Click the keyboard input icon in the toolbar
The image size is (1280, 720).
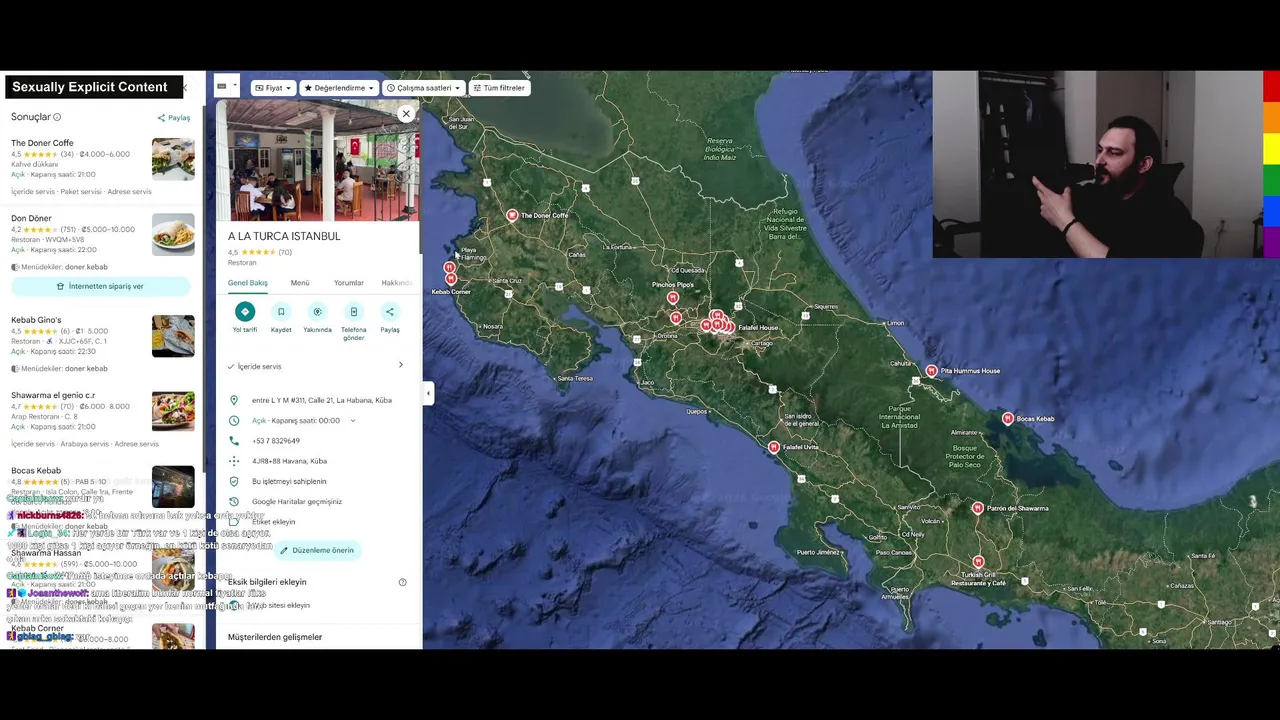[x=222, y=87]
